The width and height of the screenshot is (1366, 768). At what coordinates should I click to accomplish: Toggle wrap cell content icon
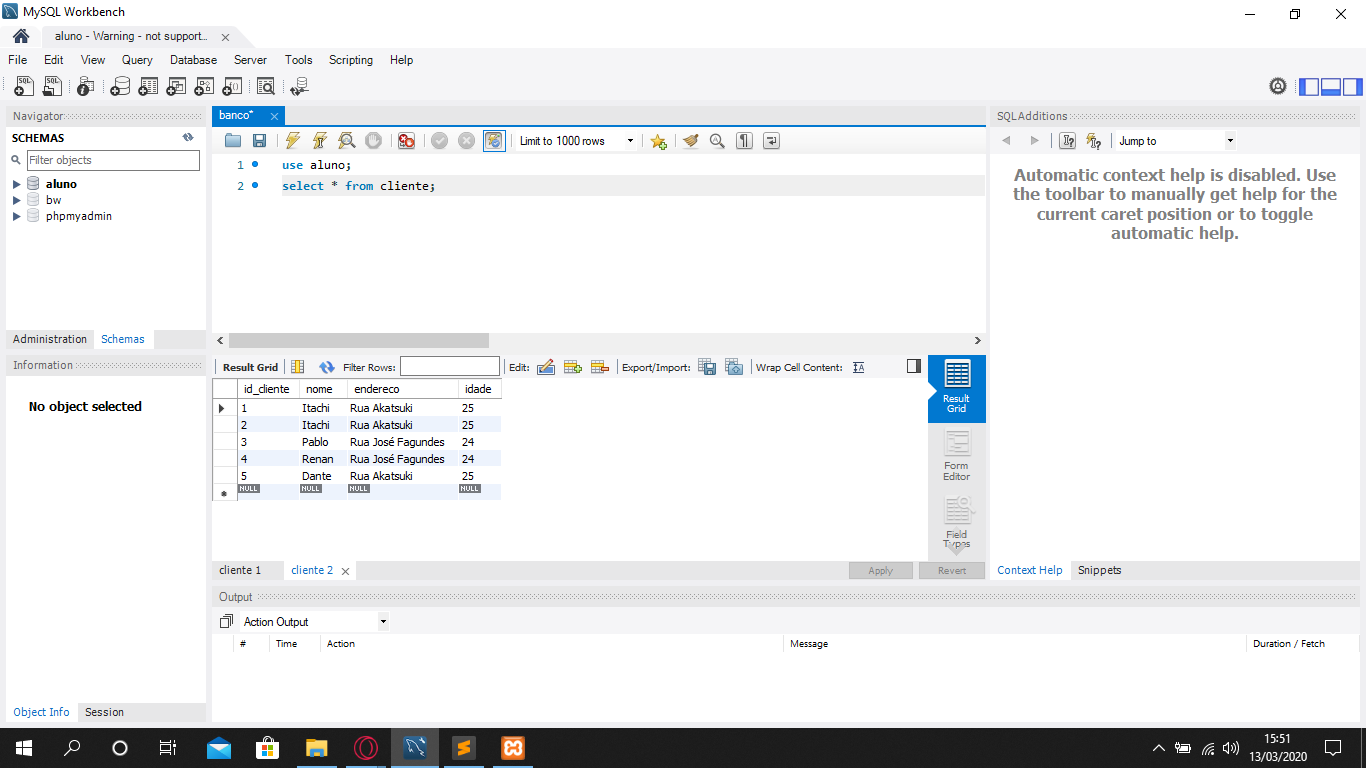(x=859, y=367)
